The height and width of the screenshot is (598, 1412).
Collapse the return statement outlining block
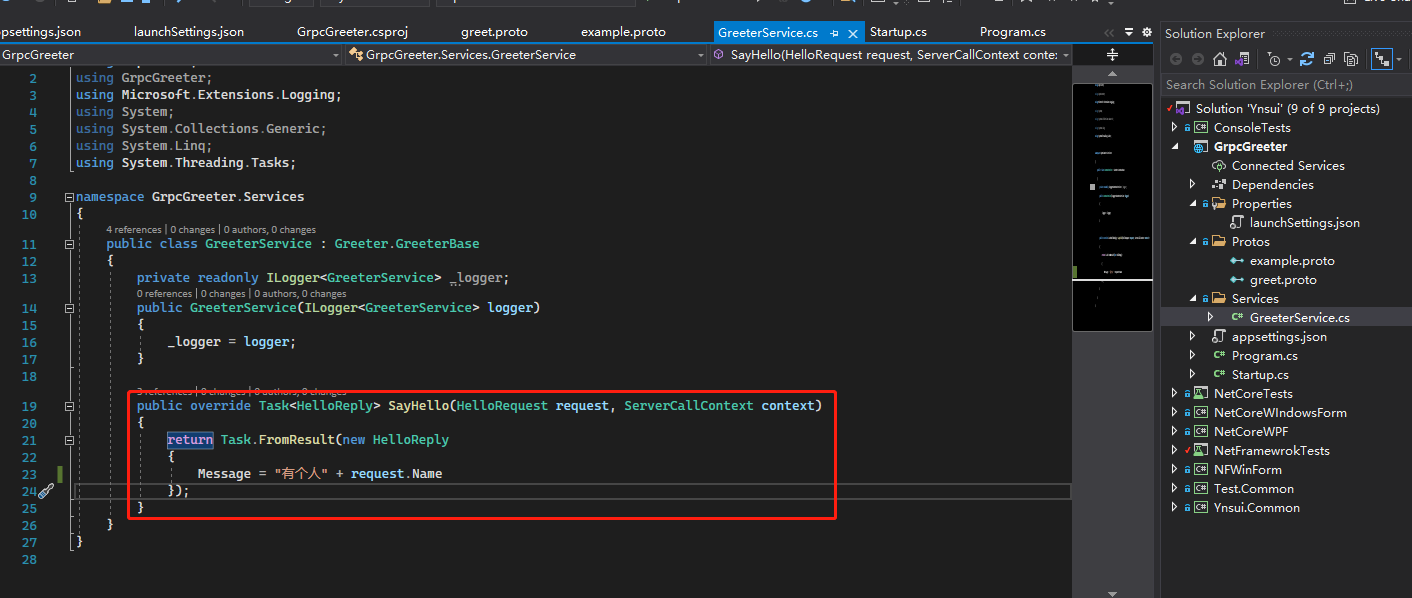click(68, 440)
